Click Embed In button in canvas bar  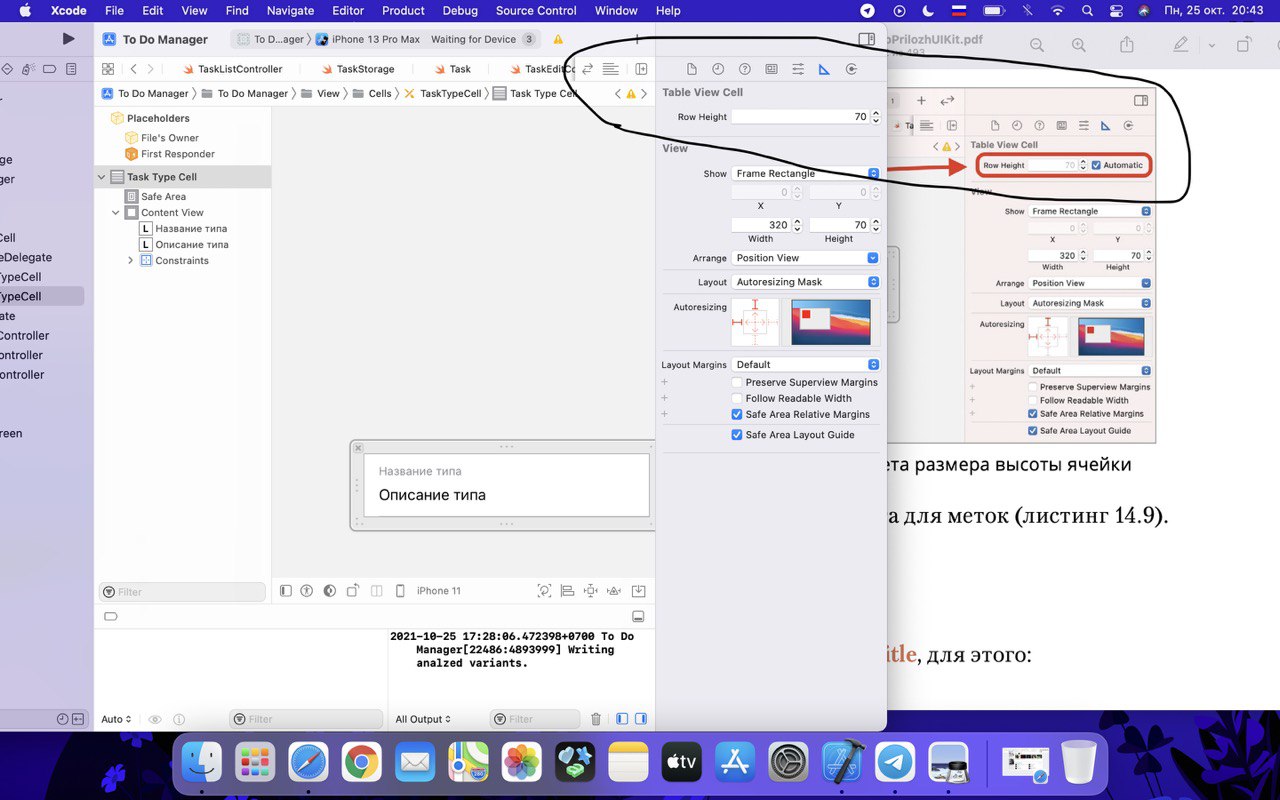[x=639, y=591]
